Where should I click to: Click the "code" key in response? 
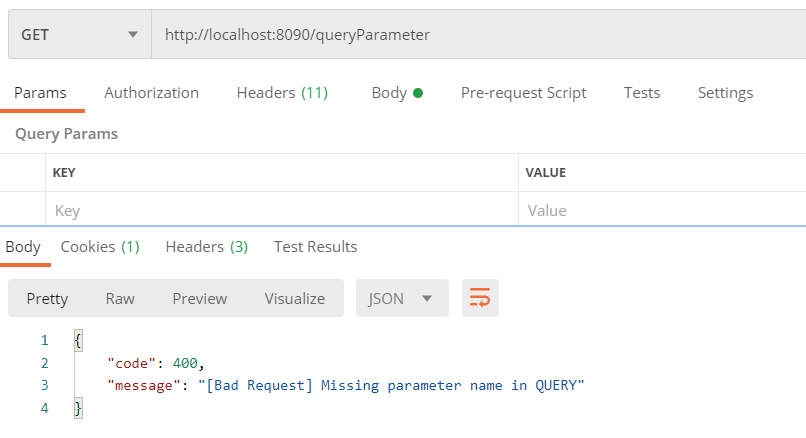tap(131, 363)
